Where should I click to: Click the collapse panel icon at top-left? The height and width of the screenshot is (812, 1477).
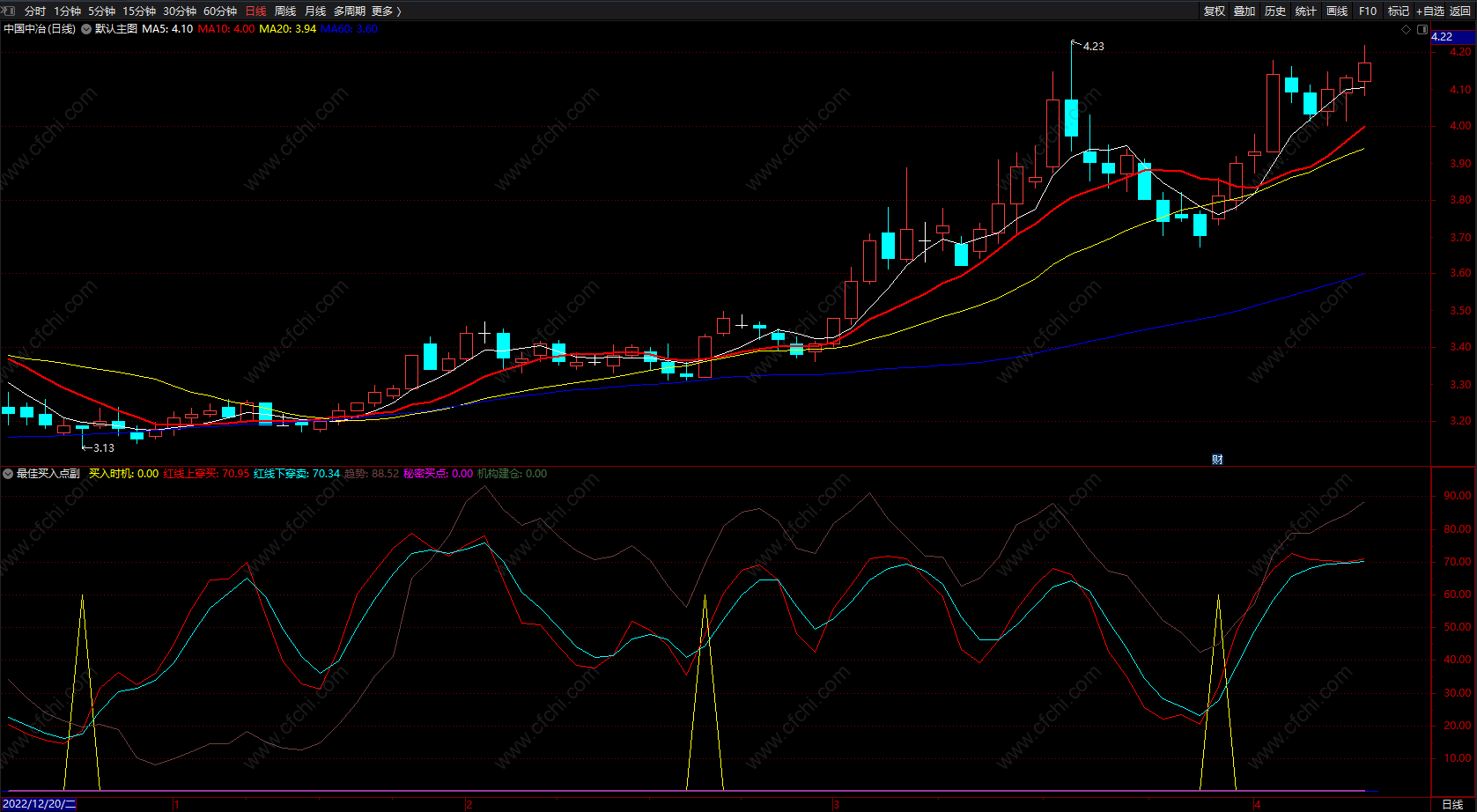[10, 11]
